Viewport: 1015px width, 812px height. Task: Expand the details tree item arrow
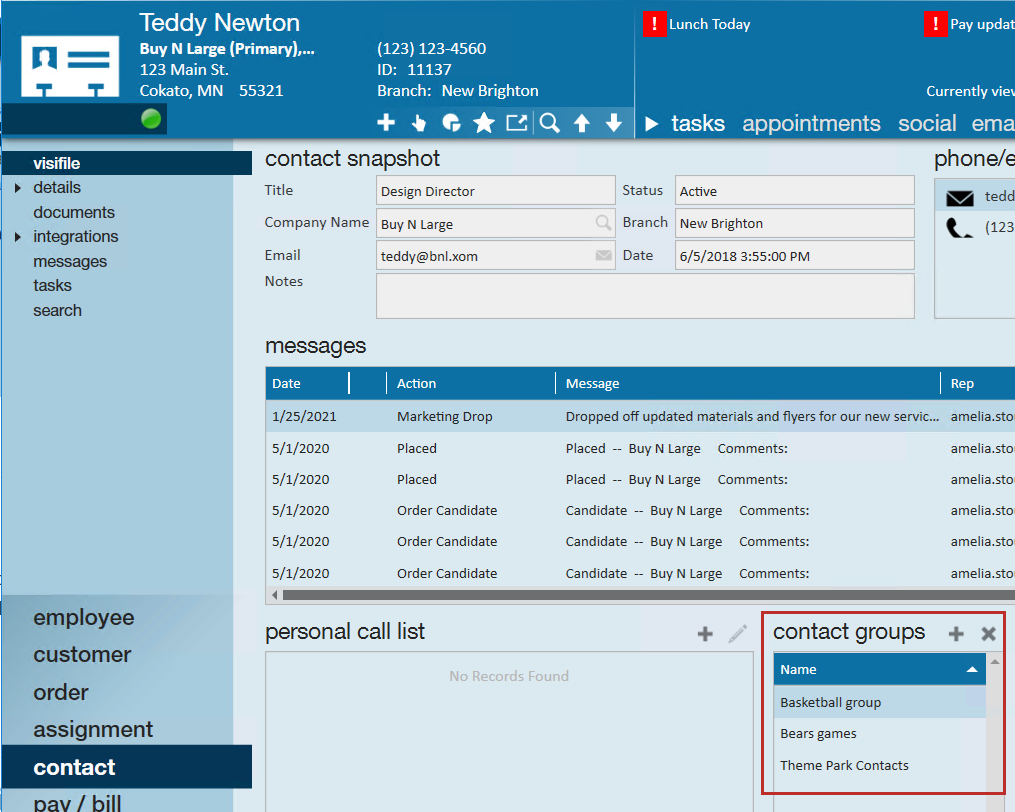[18, 188]
